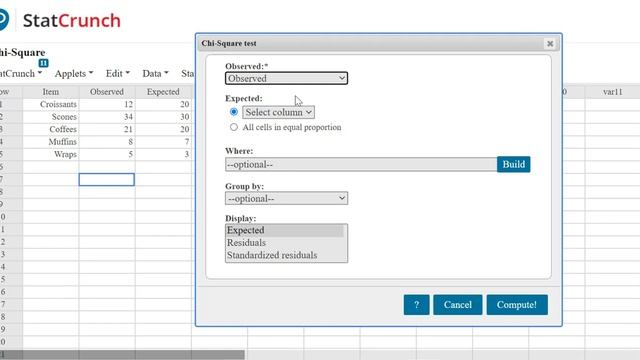Click the highlighted empty Observed cell
The image size is (640, 360).
point(107,180)
